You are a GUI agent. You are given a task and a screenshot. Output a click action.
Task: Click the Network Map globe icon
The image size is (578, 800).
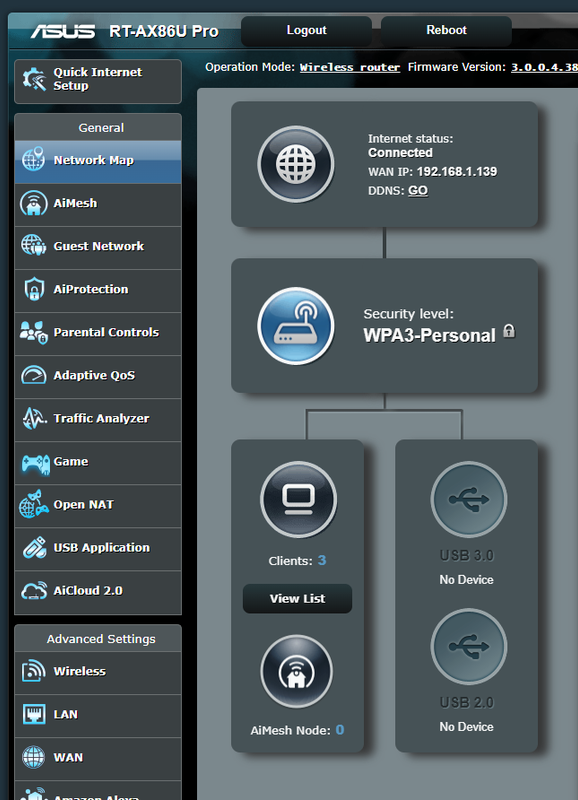[x=33, y=160]
